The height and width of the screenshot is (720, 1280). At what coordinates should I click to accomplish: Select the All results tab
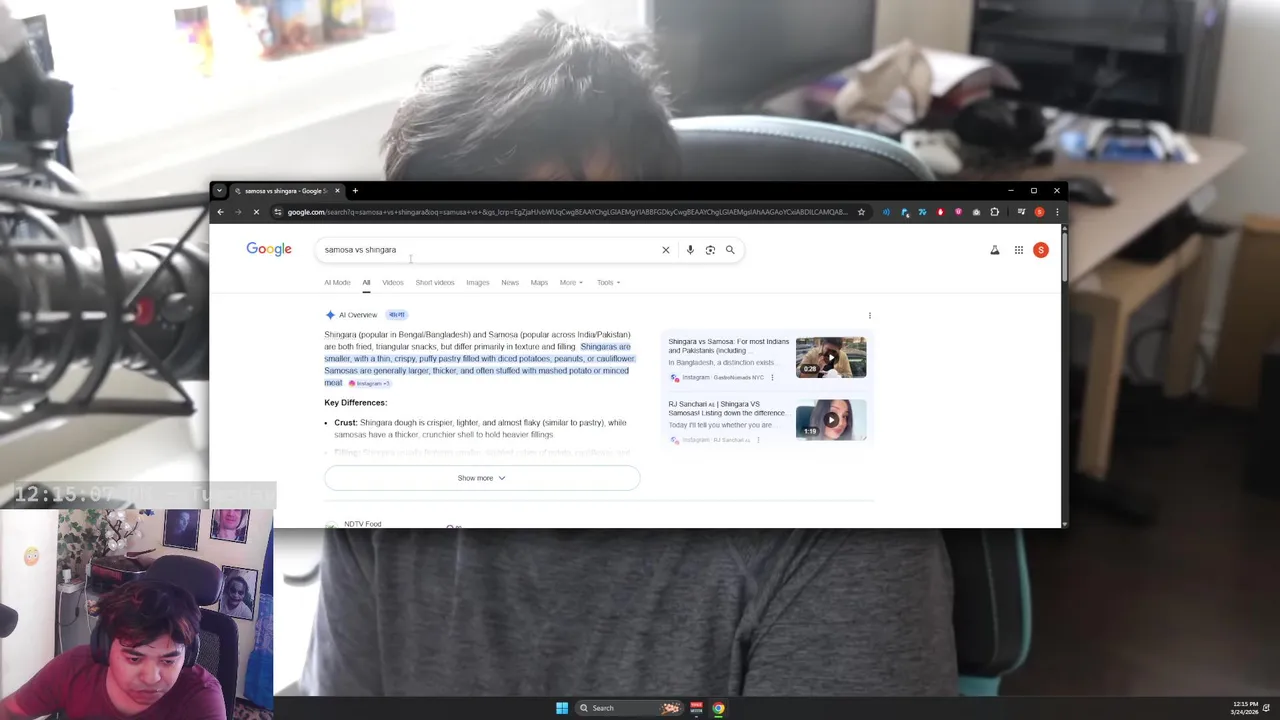pos(366,282)
